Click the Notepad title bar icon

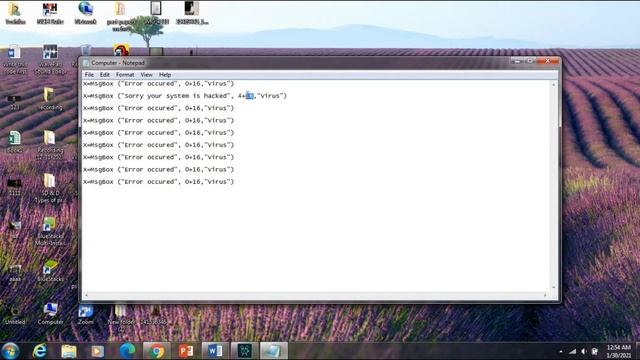[x=86, y=63]
